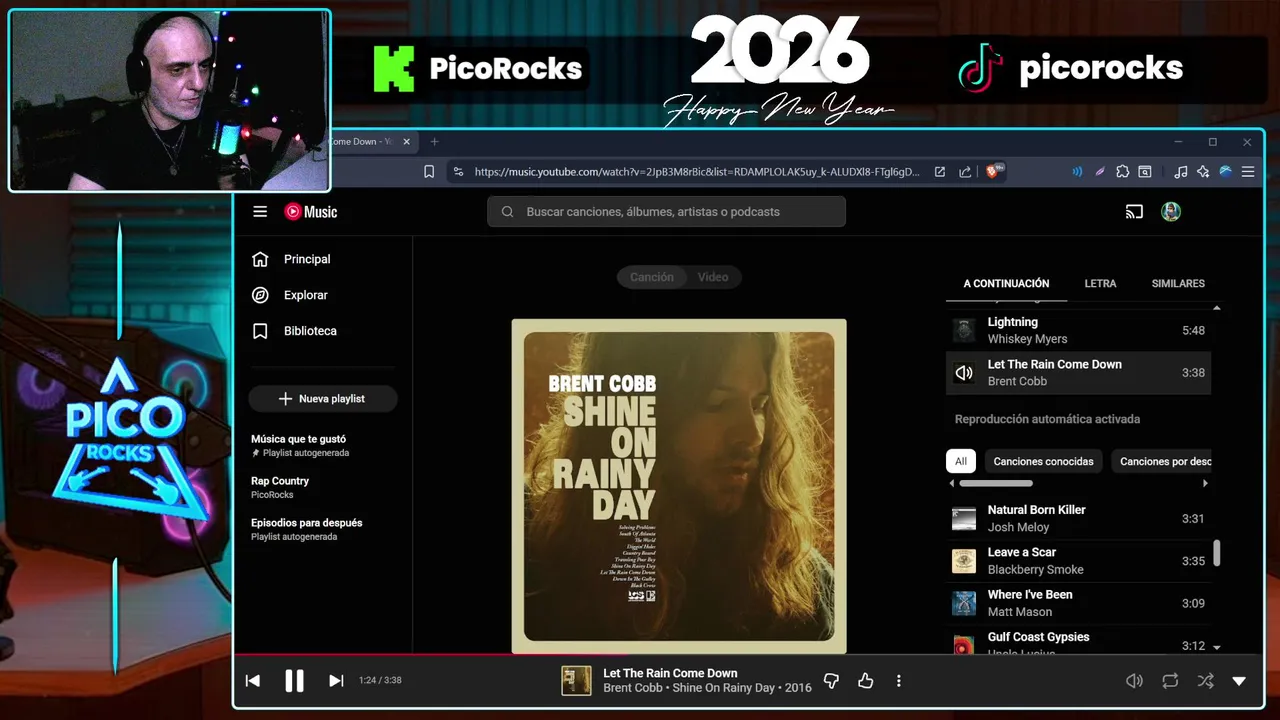Open the browser media control icon
1280x720 pixels.
(x=1181, y=172)
